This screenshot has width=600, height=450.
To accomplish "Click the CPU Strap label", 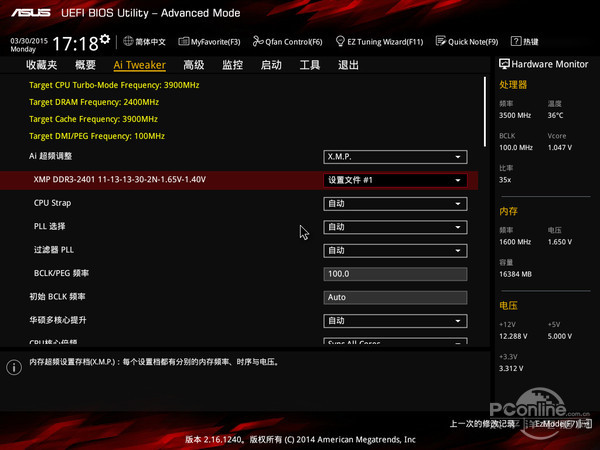I will [x=52, y=203].
